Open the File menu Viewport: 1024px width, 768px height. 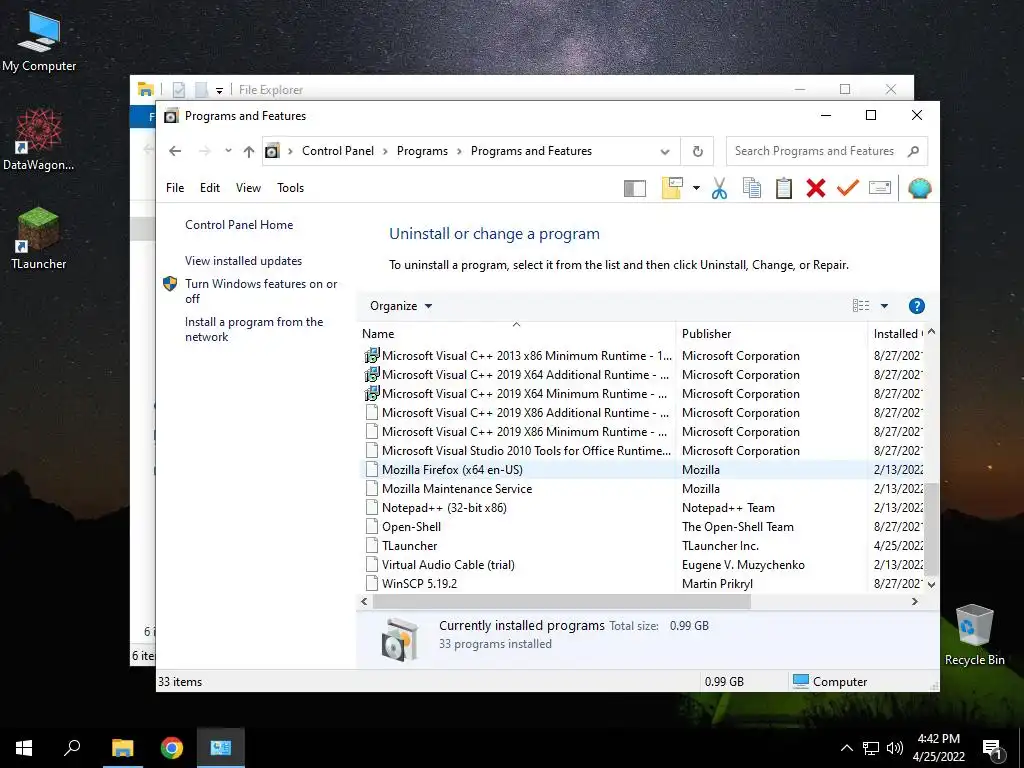[175, 188]
